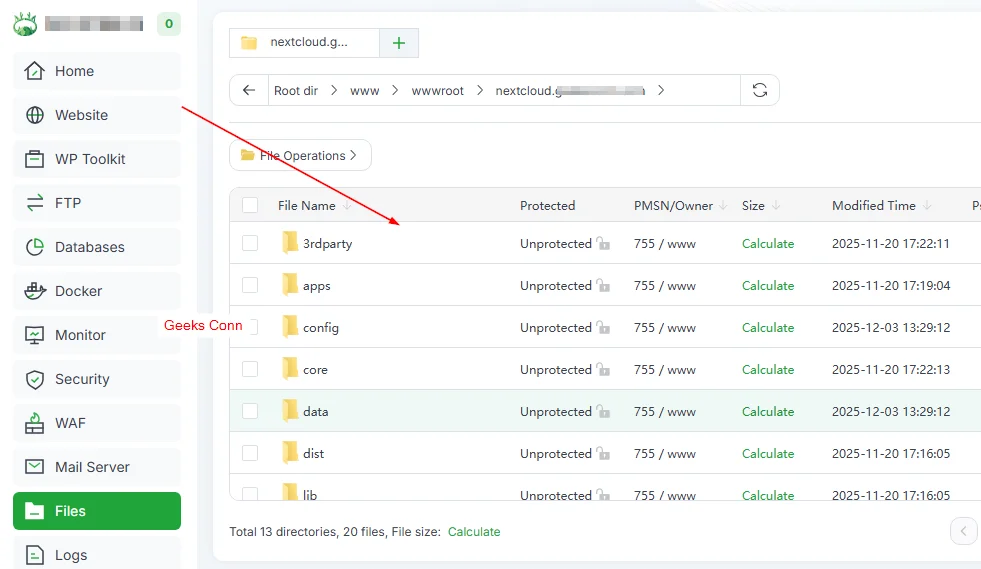This screenshot has width=981, height=569.
Task: Toggle the select-all files checkbox
Action: [x=250, y=205]
